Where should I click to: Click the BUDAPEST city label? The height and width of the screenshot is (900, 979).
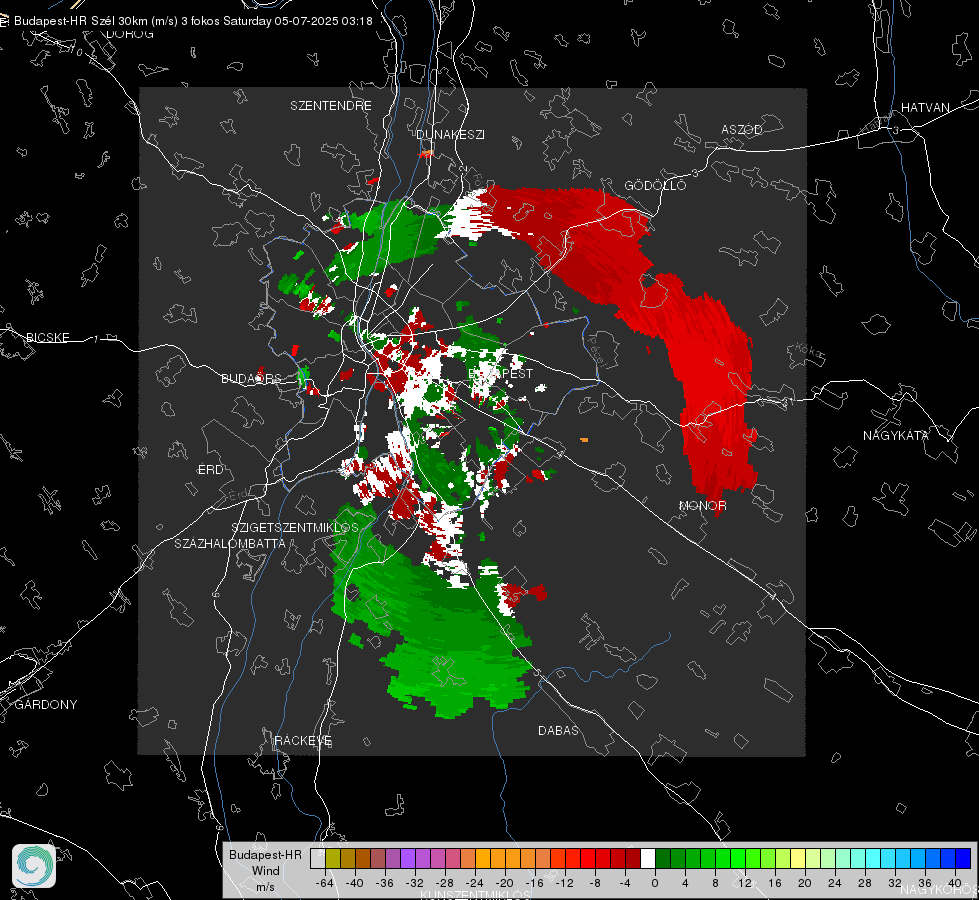click(501, 373)
